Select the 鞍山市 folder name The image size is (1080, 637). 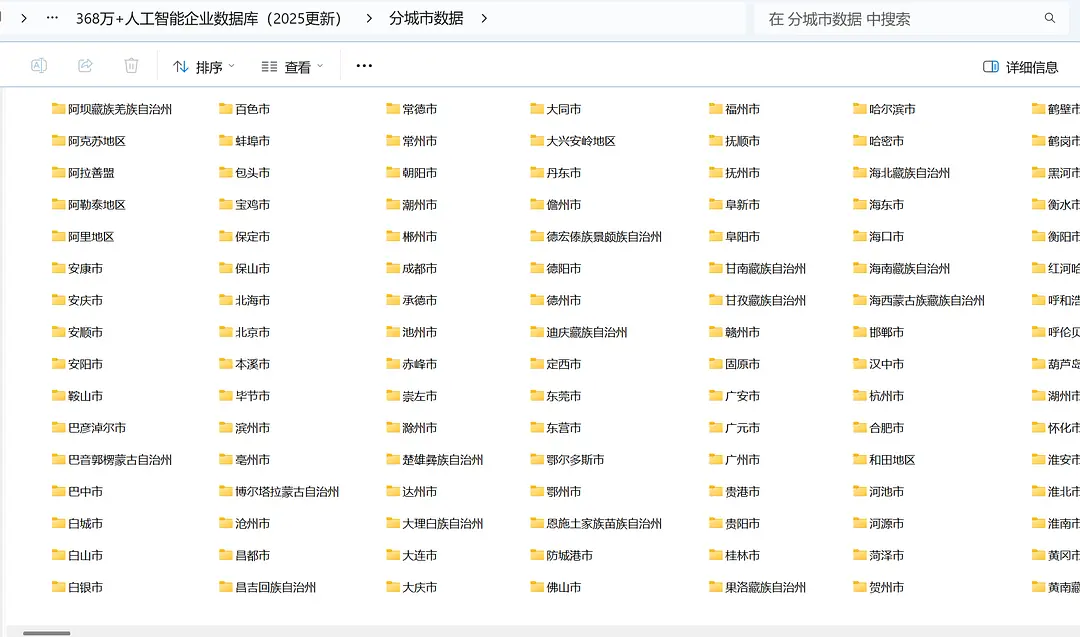[85, 396]
